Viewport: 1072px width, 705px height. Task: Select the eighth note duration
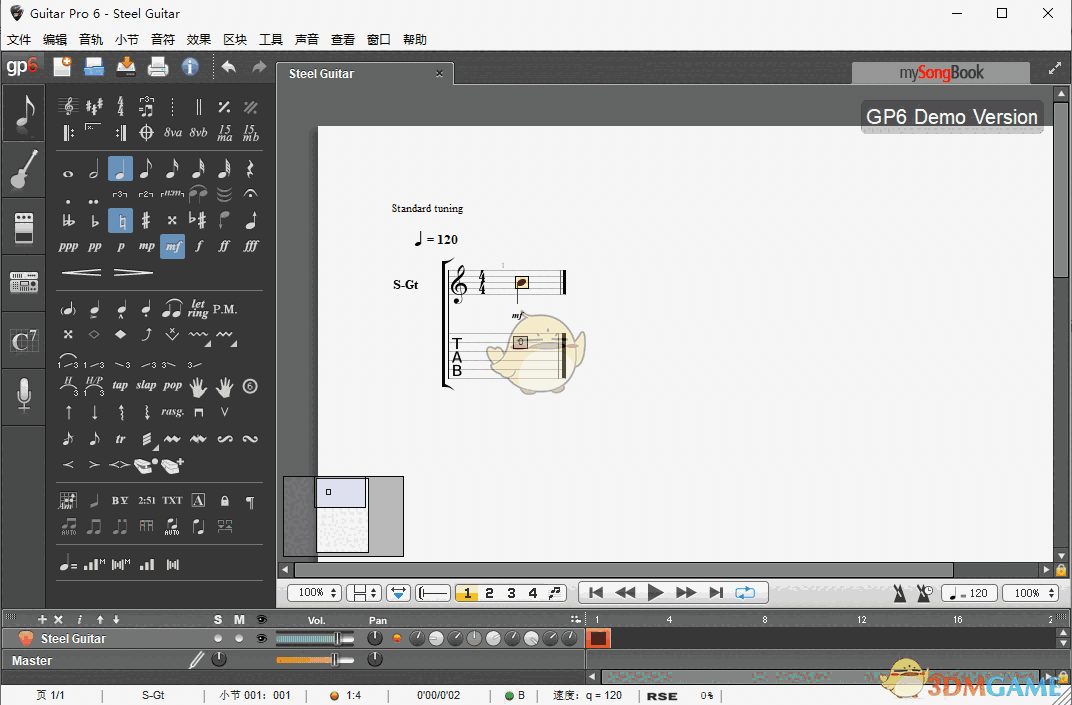click(x=146, y=169)
